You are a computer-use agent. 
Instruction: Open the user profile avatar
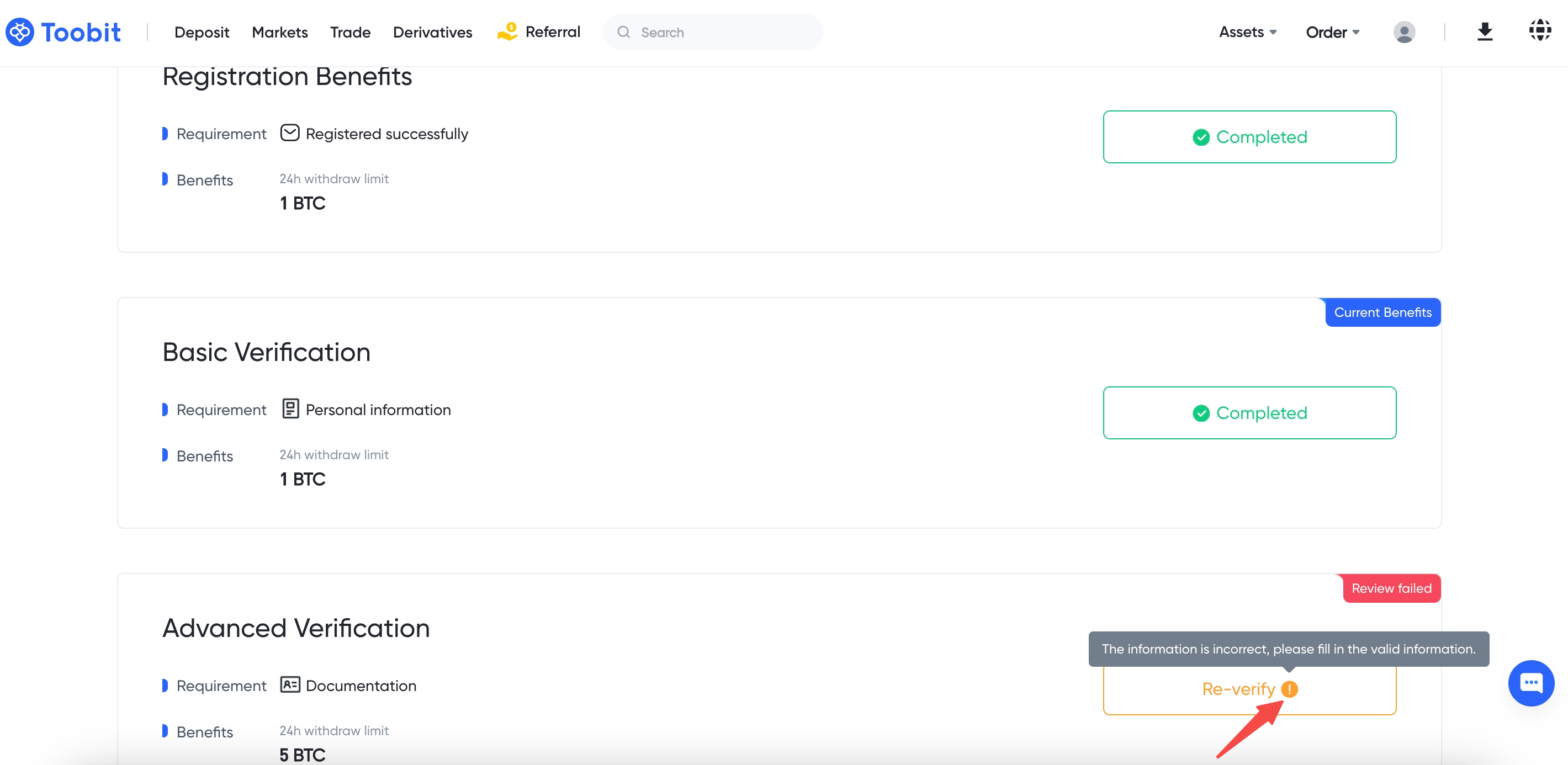click(1403, 32)
